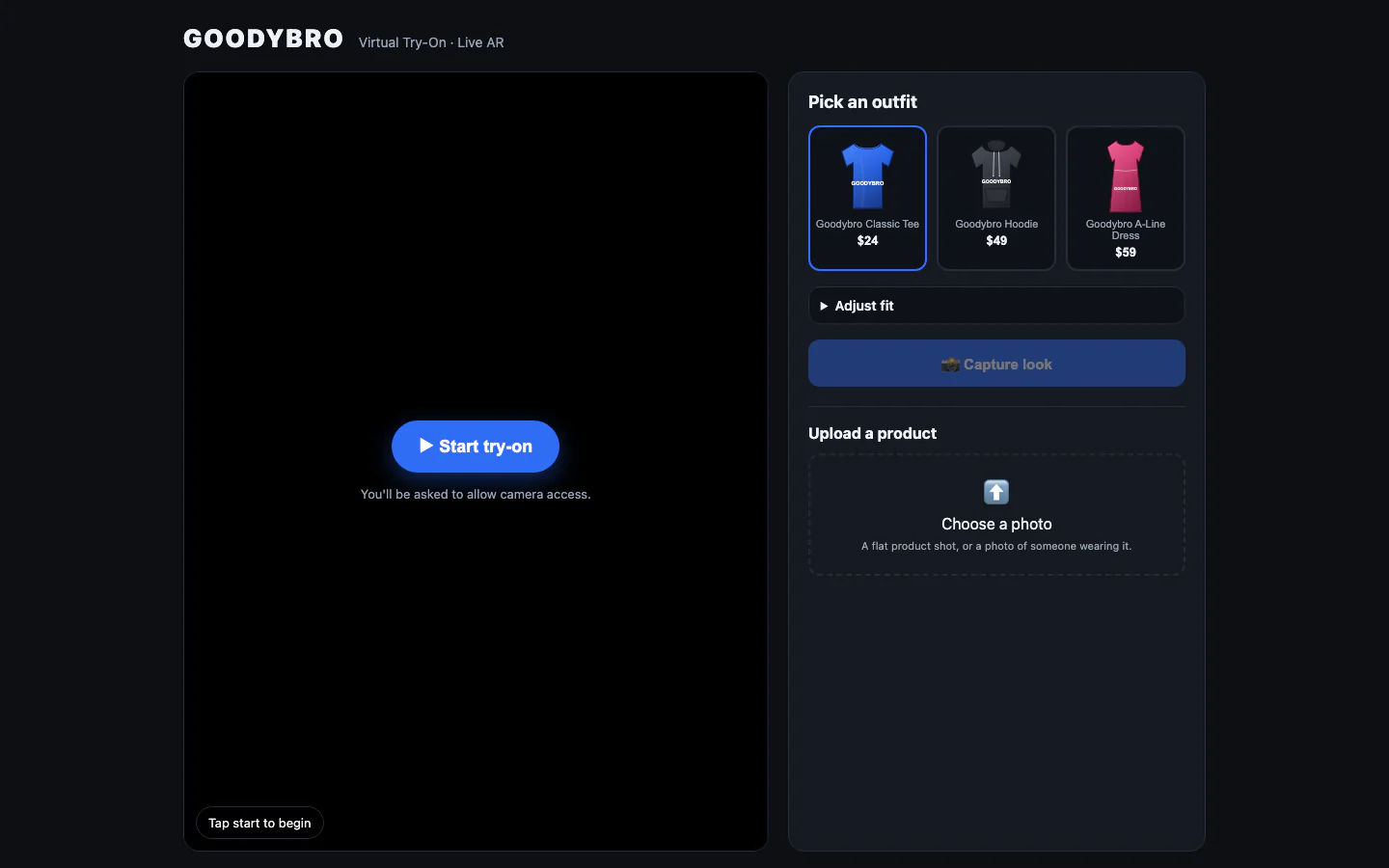
Task: Click the flat product shot hint text
Action: pos(996,546)
